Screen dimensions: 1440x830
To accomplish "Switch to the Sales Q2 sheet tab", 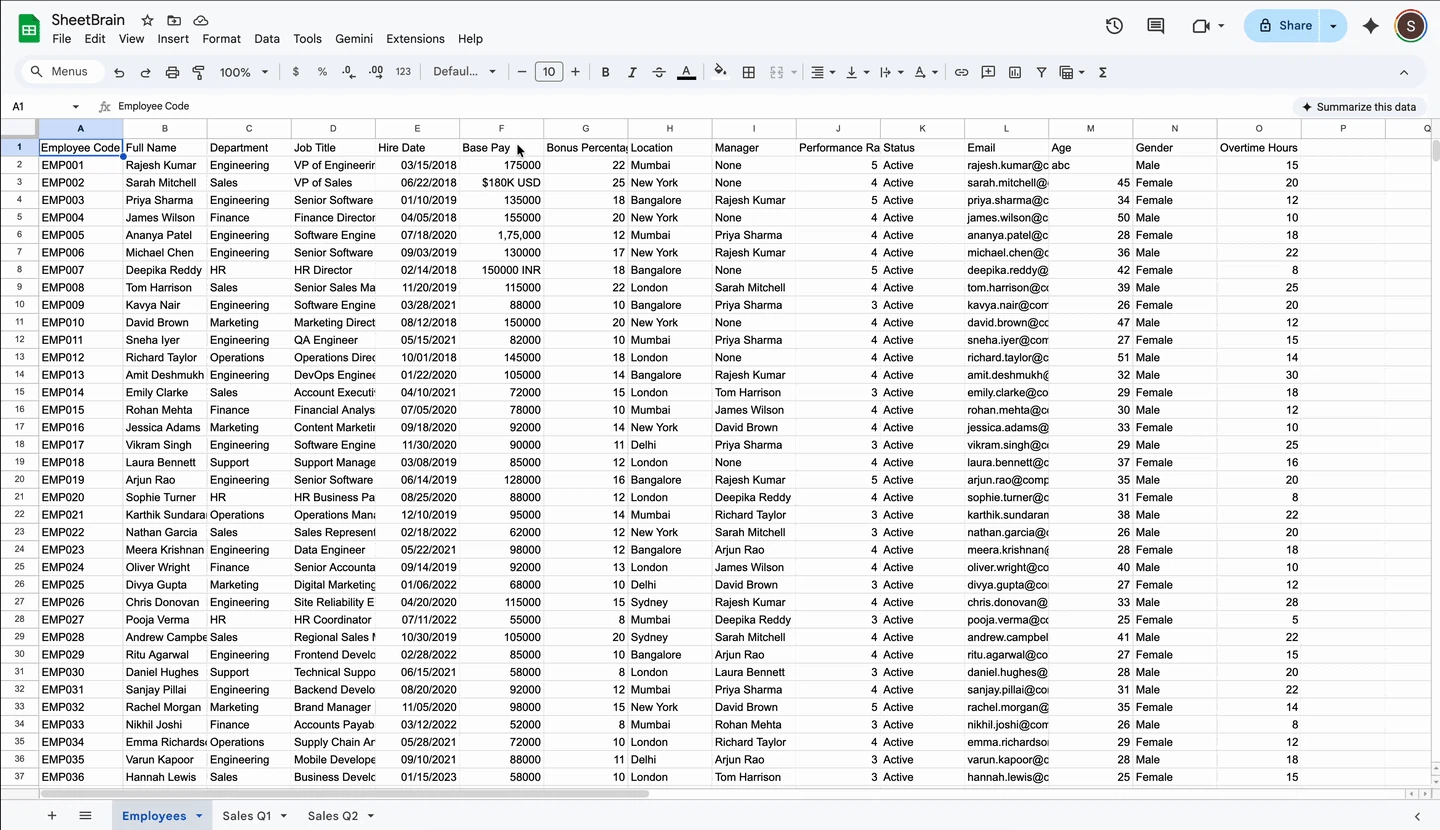I will [x=333, y=816].
